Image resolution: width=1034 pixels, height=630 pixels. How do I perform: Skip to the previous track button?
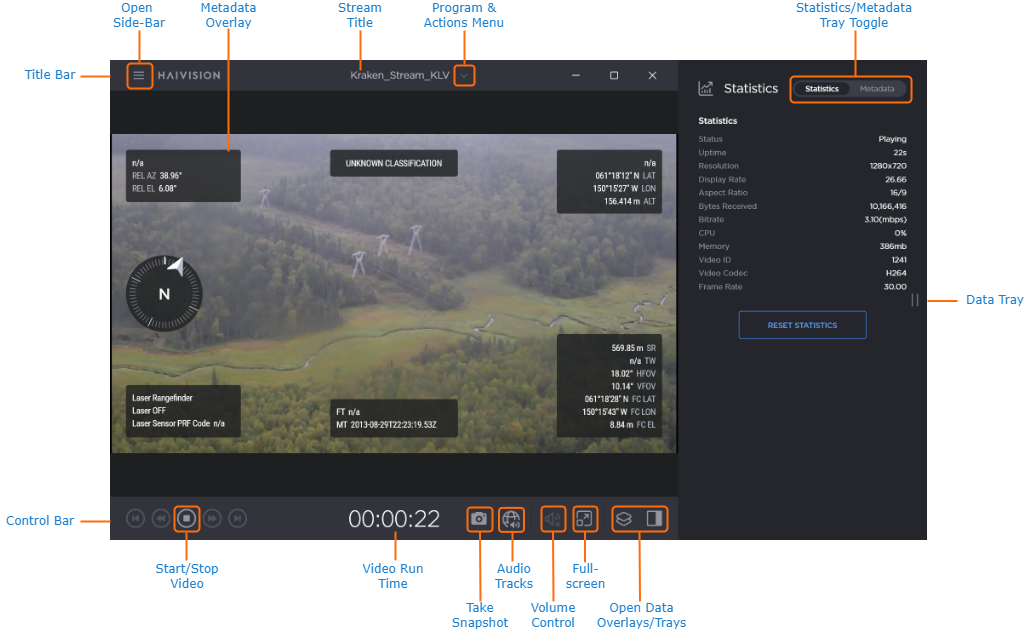[135, 519]
